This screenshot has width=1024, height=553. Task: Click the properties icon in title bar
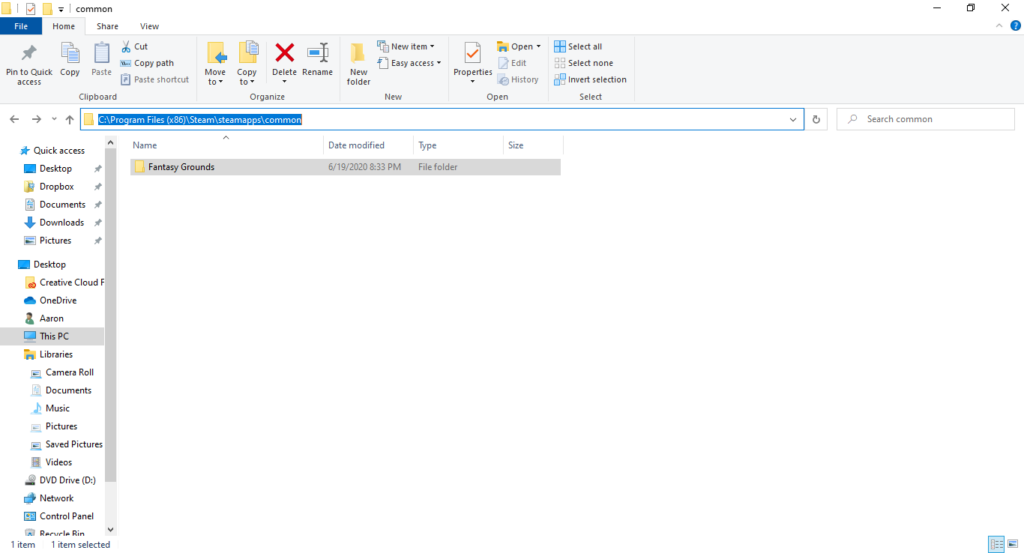coord(30,8)
